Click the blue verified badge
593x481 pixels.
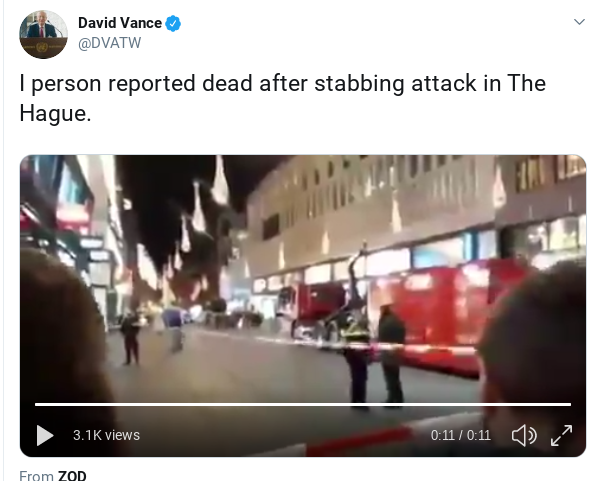click(173, 23)
